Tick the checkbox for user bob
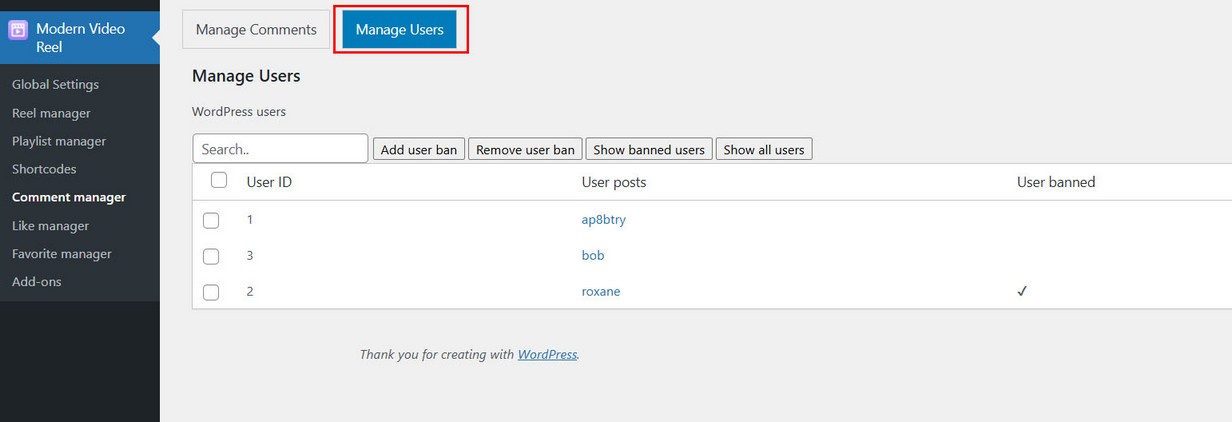The height and width of the screenshot is (422, 1232). coord(211,256)
